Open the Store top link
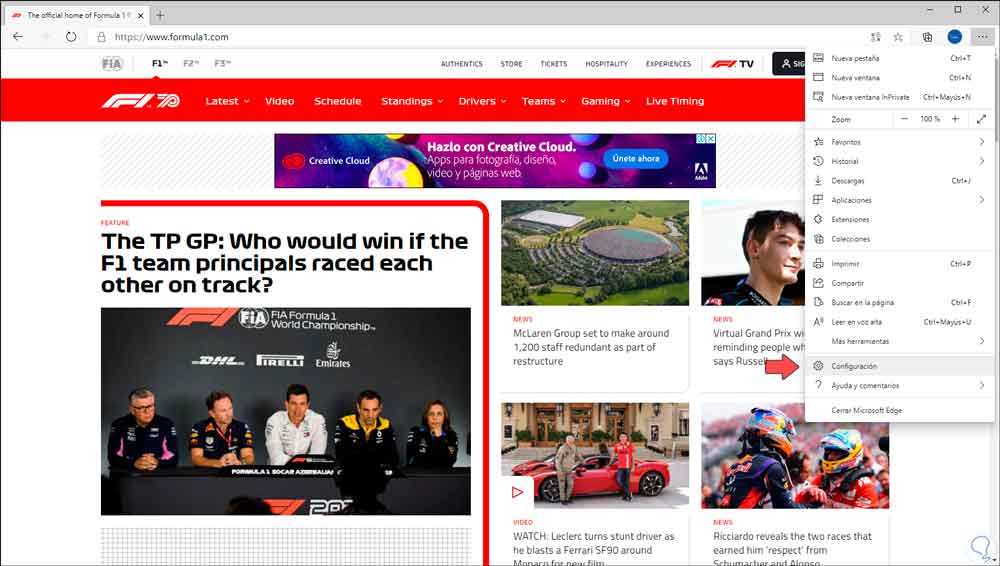The width and height of the screenshot is (1000, 566). point(511,64)
